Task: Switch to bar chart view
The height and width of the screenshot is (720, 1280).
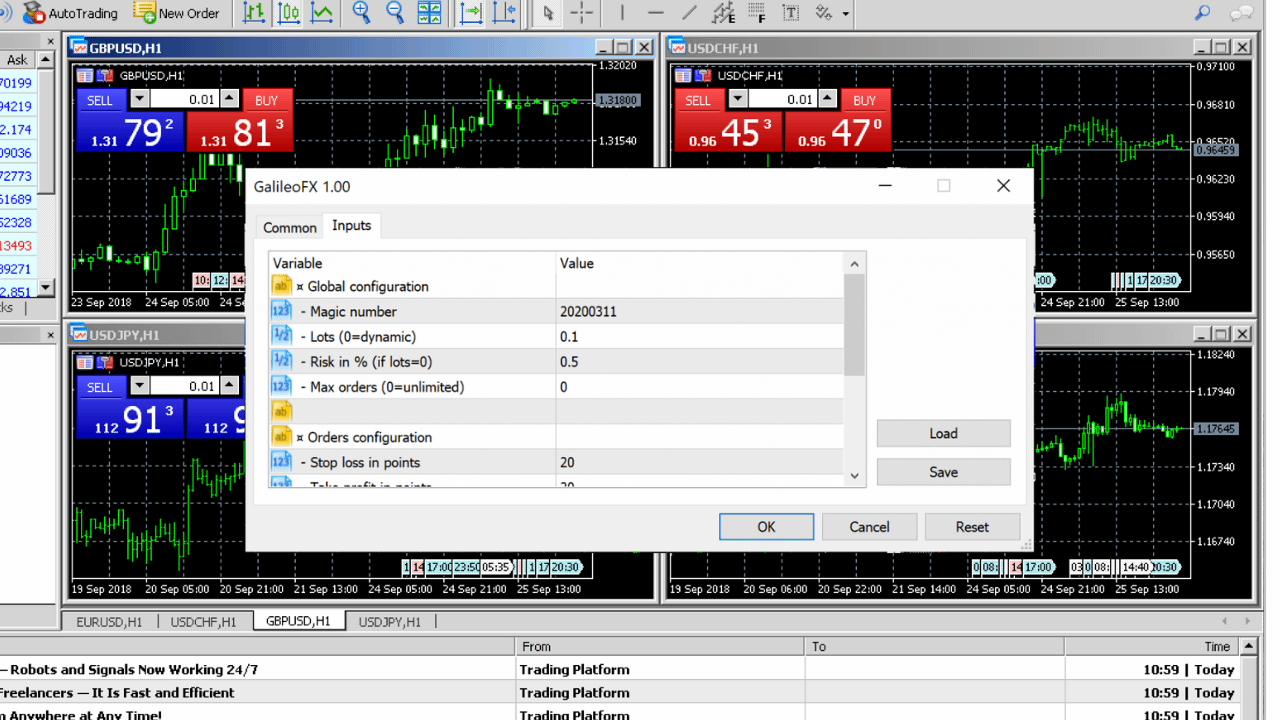Action: (255, 13)
